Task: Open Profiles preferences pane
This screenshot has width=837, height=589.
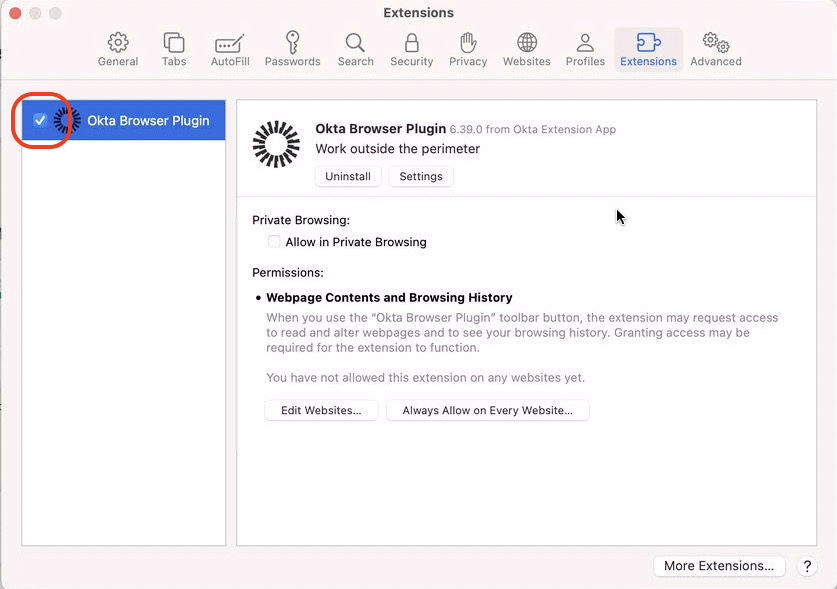Action: coord(585,50)
